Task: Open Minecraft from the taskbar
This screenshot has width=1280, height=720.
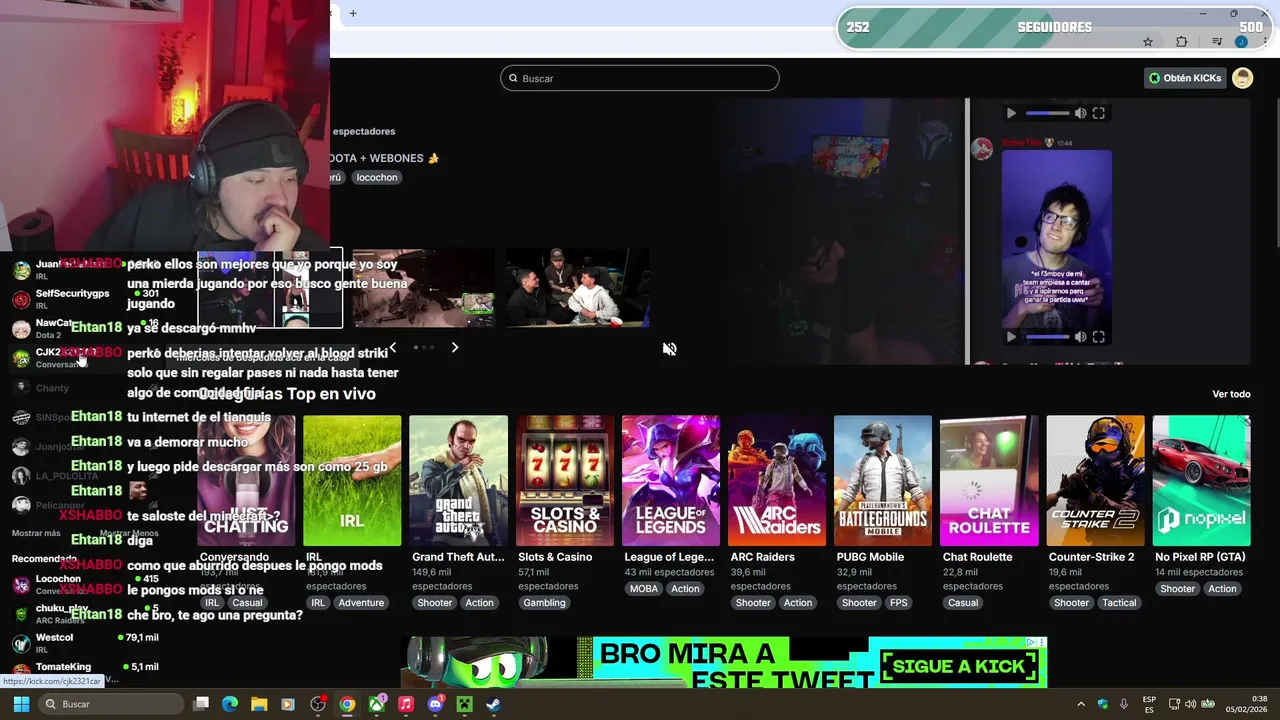Action: (x=464, y=704)
